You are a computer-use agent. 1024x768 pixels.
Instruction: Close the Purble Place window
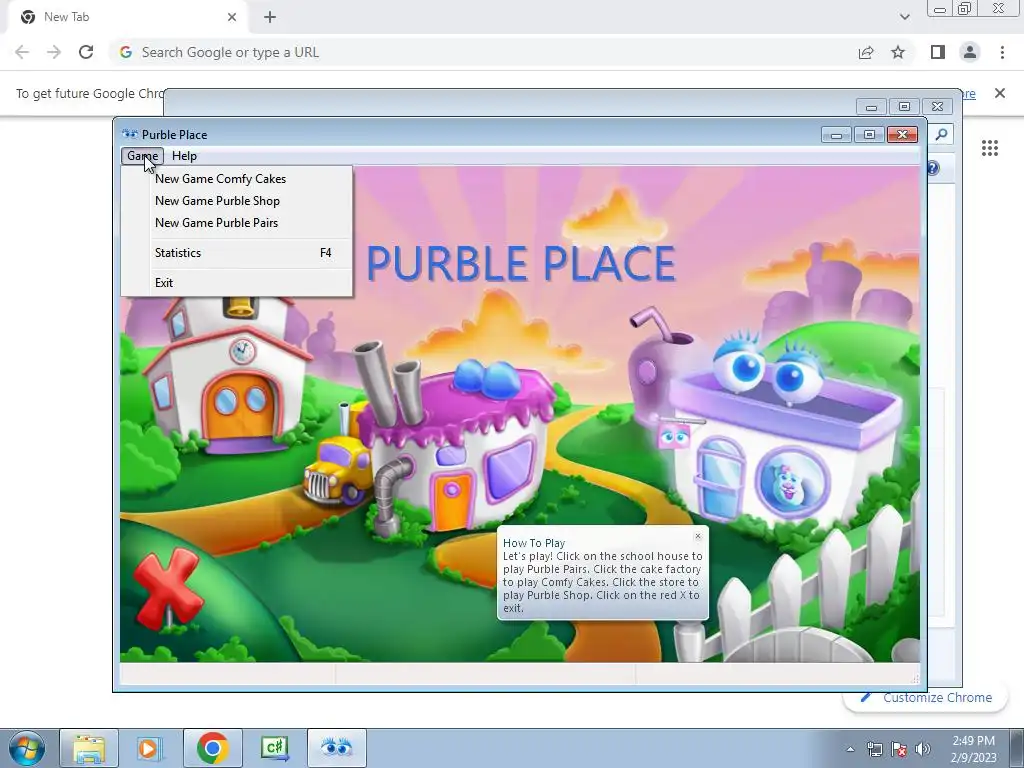click(x=903, y=135)
